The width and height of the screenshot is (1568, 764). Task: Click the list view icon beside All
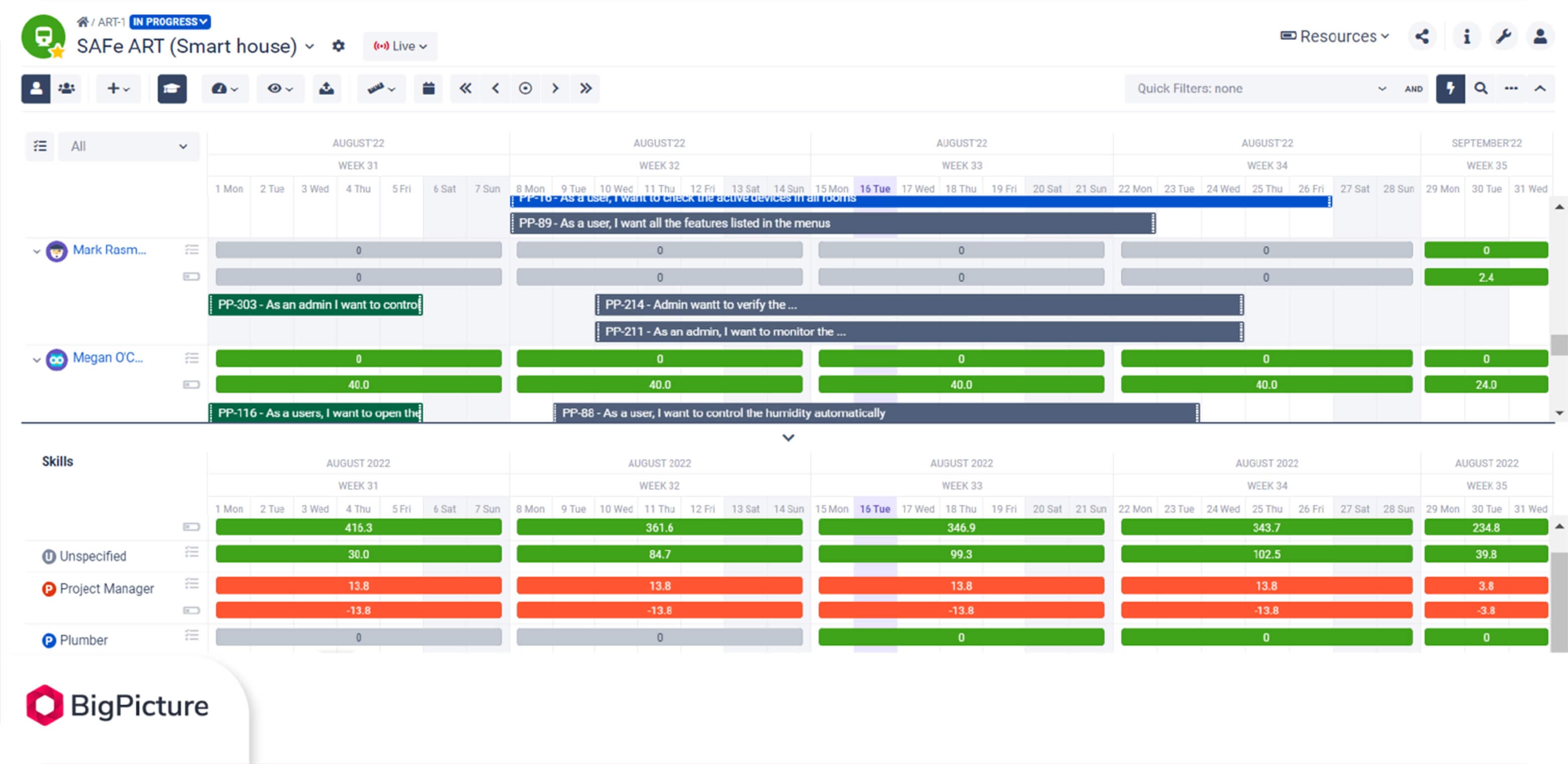pyautogui.click(x=40, y=147)
